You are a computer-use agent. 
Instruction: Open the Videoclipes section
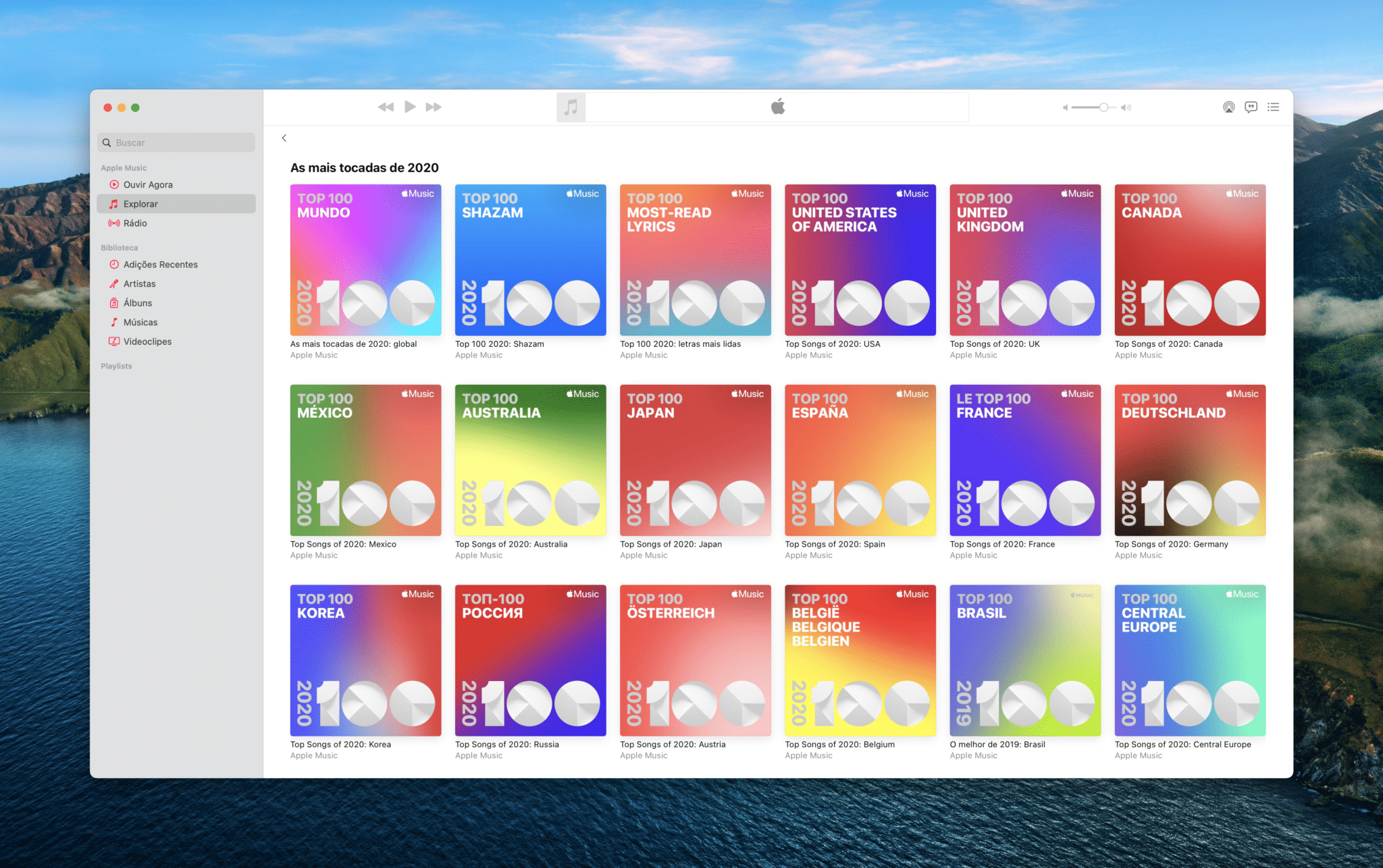tap(148, 341)
